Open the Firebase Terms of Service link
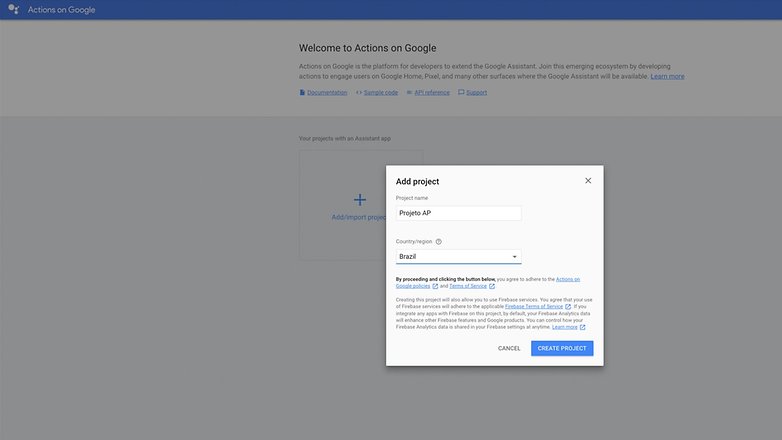The height and width of the screenshot is (440, 782). click(534, 307)
